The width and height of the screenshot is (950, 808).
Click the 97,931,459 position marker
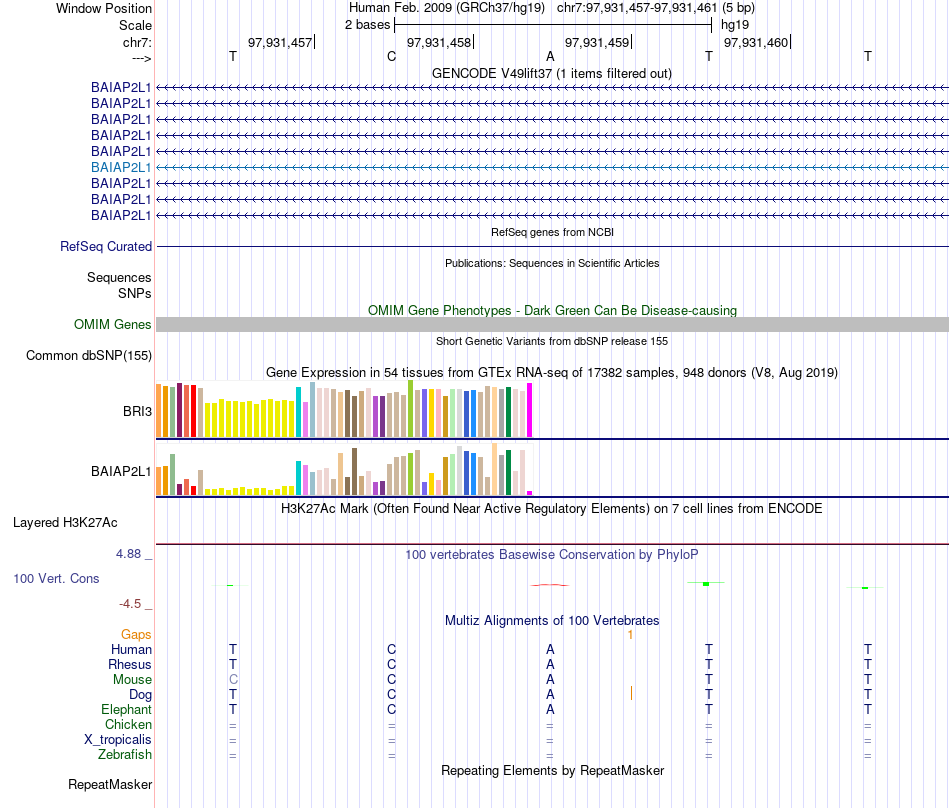(597, 42)
